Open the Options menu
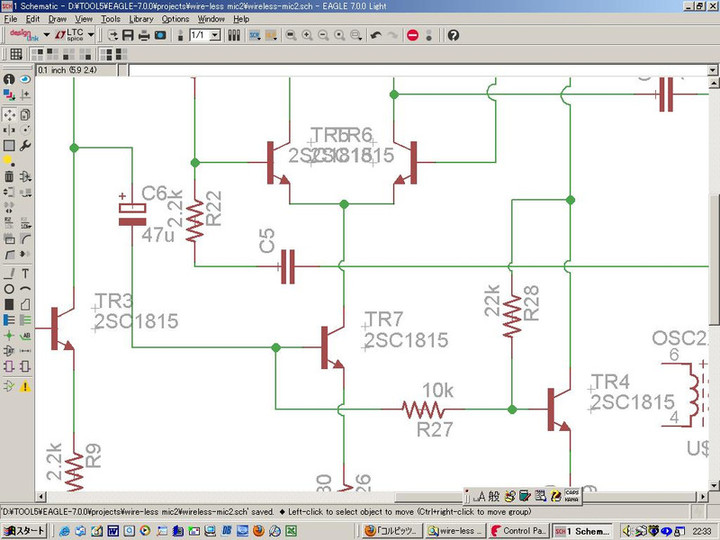Viewport: 720px width, 540px height. tap(175, 18)
